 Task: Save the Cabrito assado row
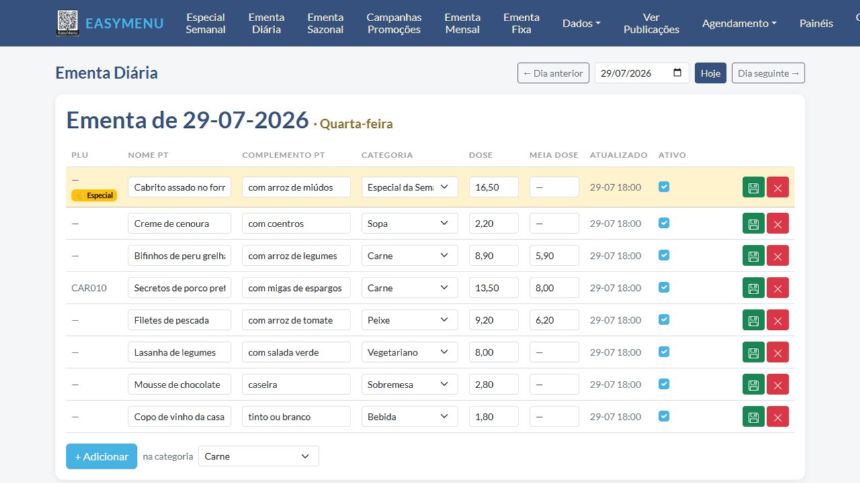point(753,187)
